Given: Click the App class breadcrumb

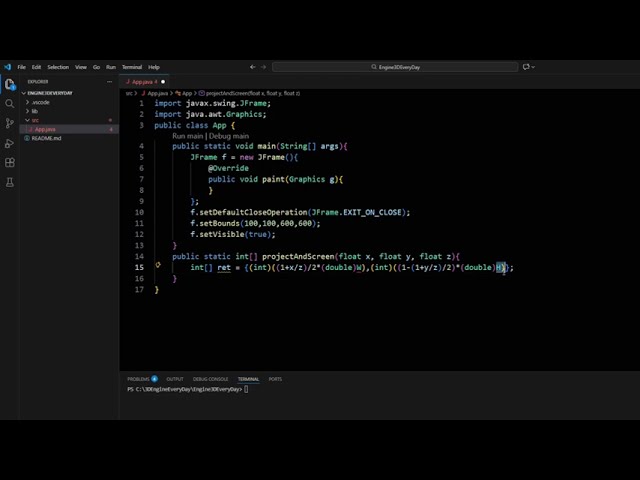Looking at the screenshot, I should click(x=187, y=93).
